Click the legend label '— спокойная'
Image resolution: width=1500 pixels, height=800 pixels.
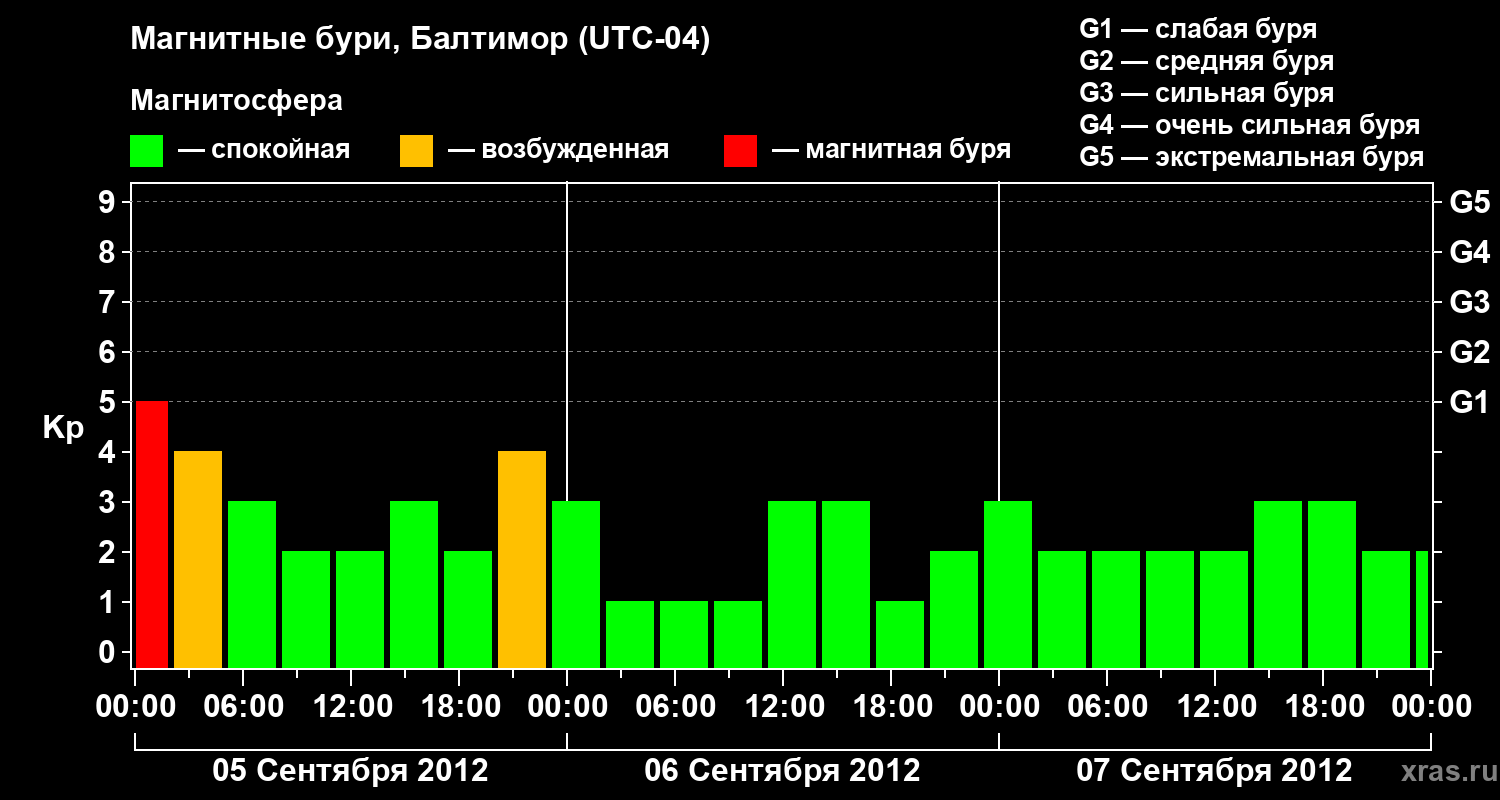coord(264,150)
